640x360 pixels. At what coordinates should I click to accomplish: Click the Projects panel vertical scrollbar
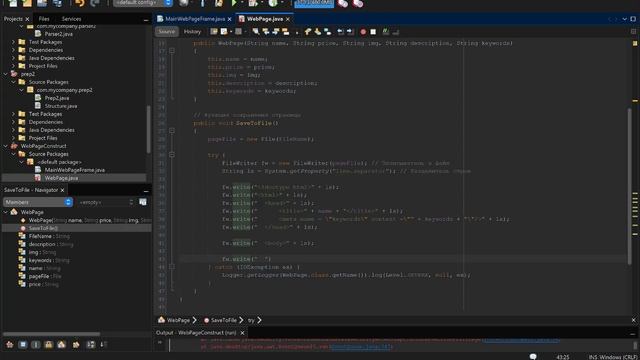point(149,129)
